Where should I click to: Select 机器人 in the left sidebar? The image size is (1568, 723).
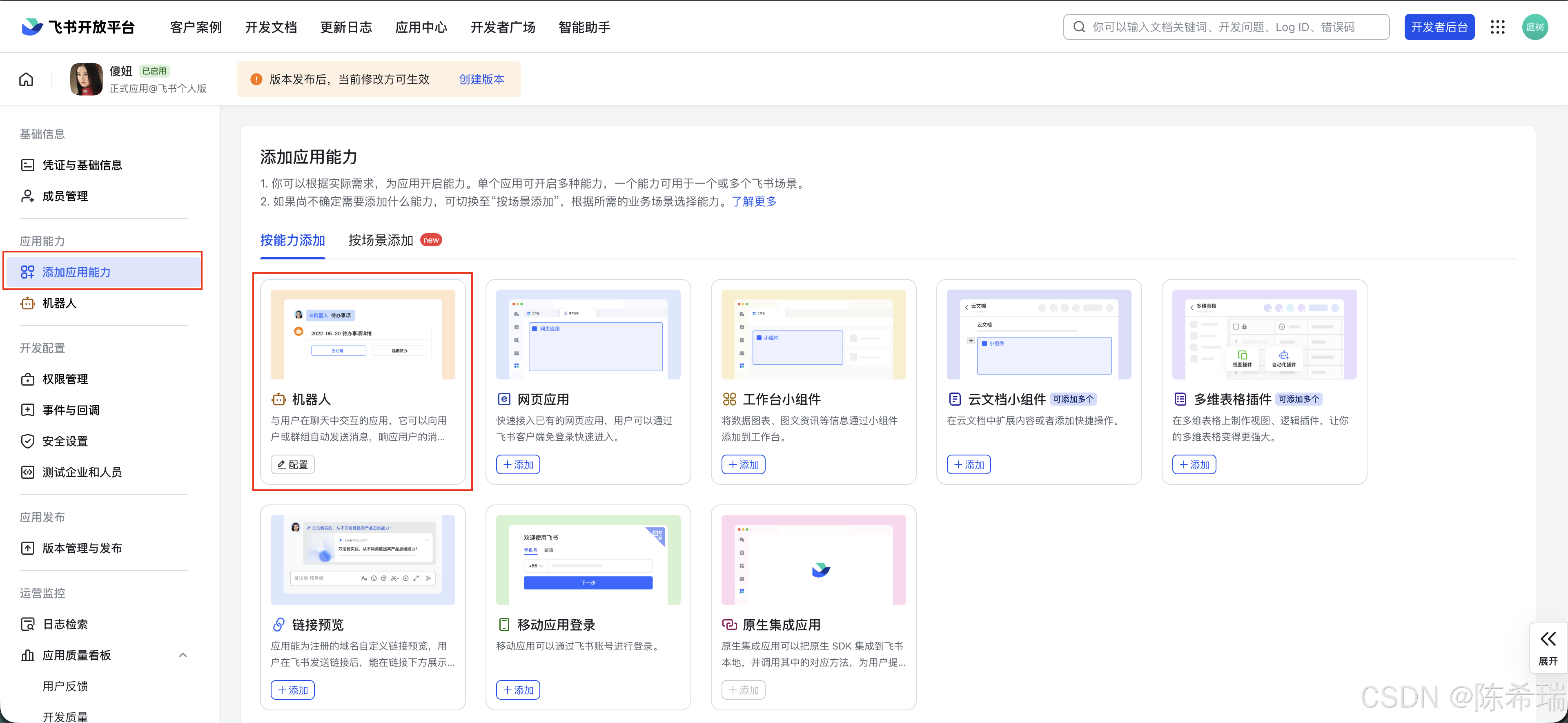pyautogui.click(x=60, y=303)
